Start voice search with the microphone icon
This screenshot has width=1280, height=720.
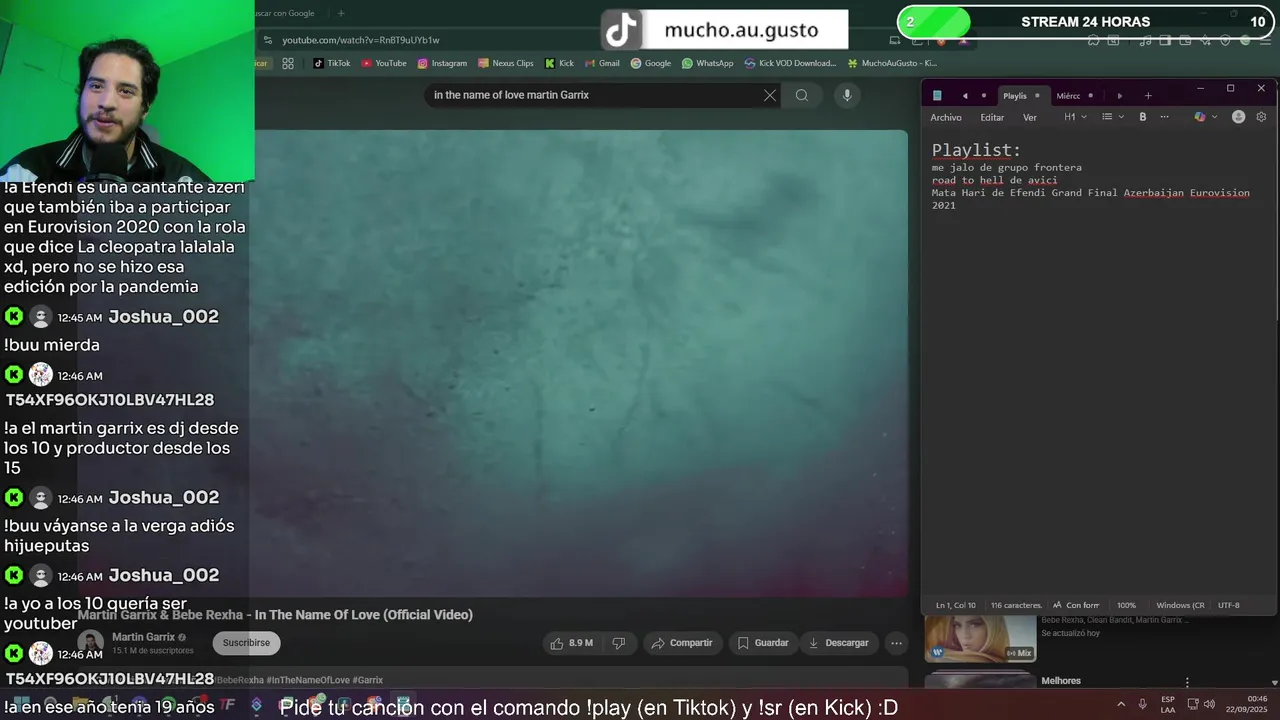click(x=847, y=95)
